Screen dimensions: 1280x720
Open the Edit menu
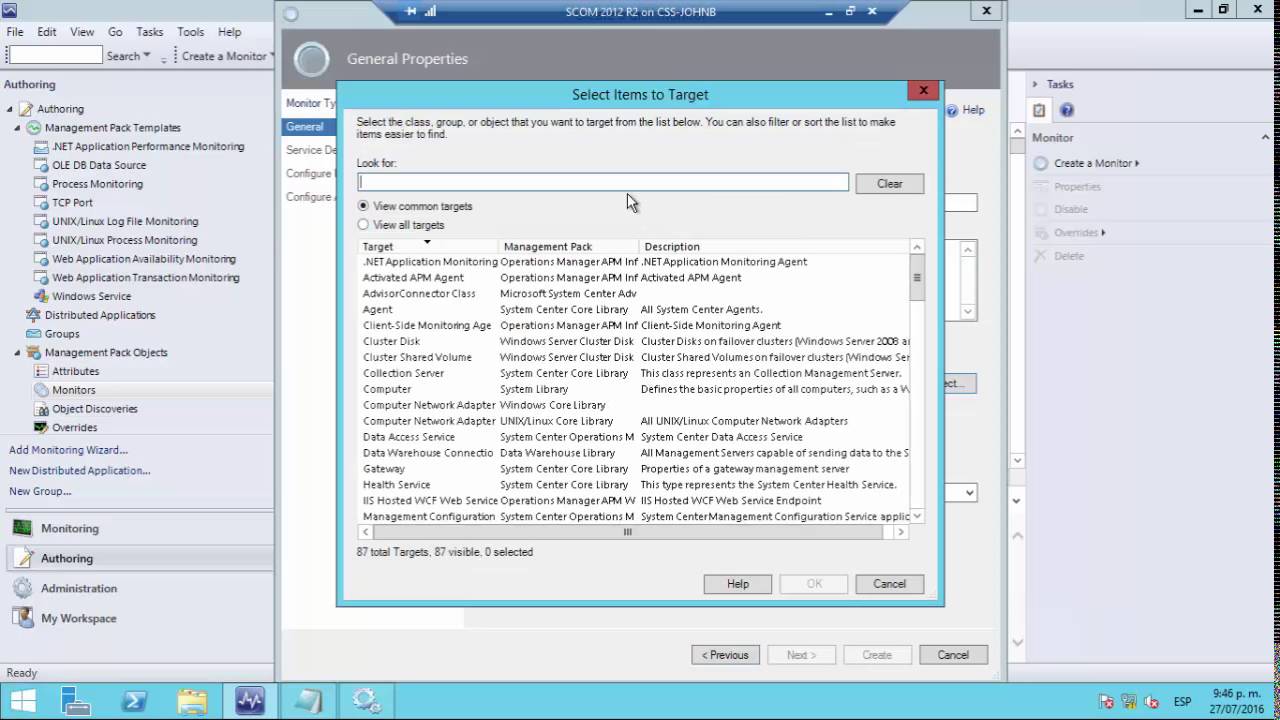coord(47,32)
